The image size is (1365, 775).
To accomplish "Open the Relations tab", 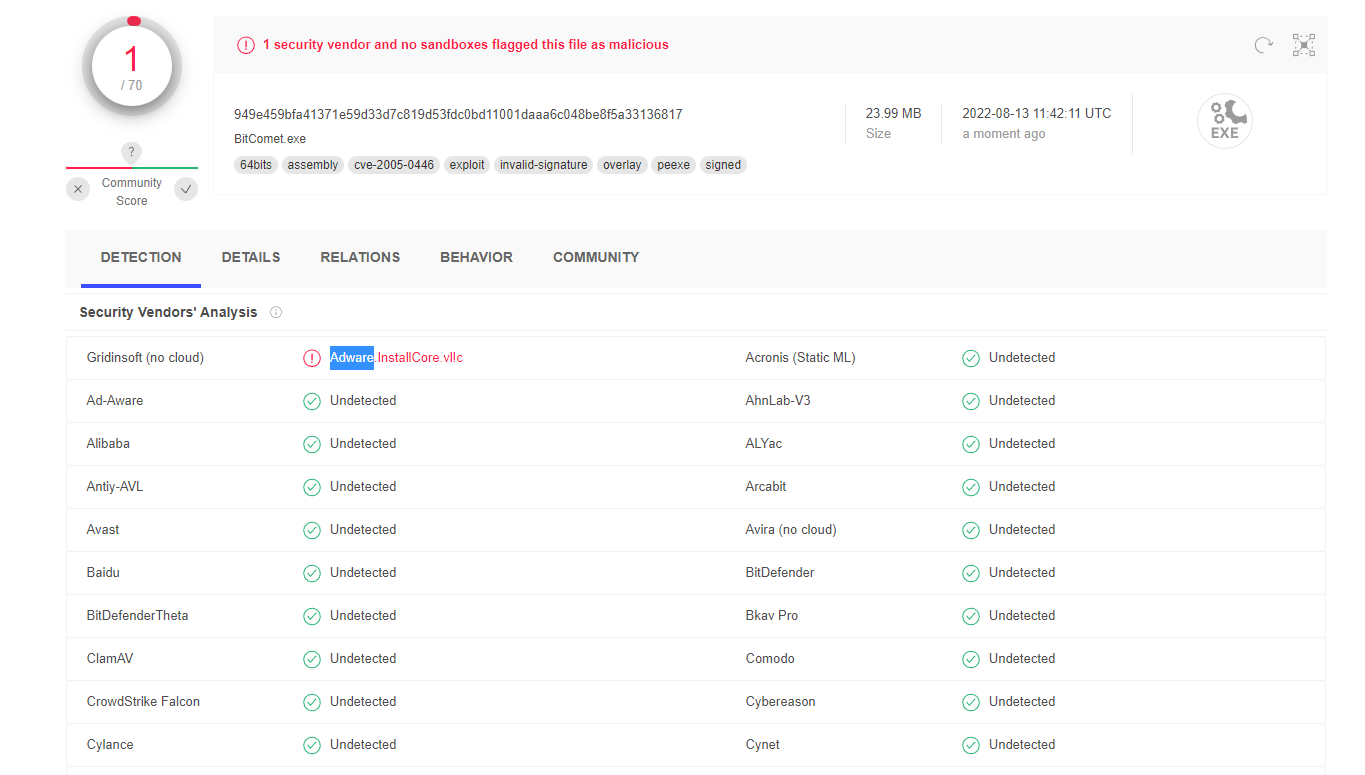I will tap(360, 257).
